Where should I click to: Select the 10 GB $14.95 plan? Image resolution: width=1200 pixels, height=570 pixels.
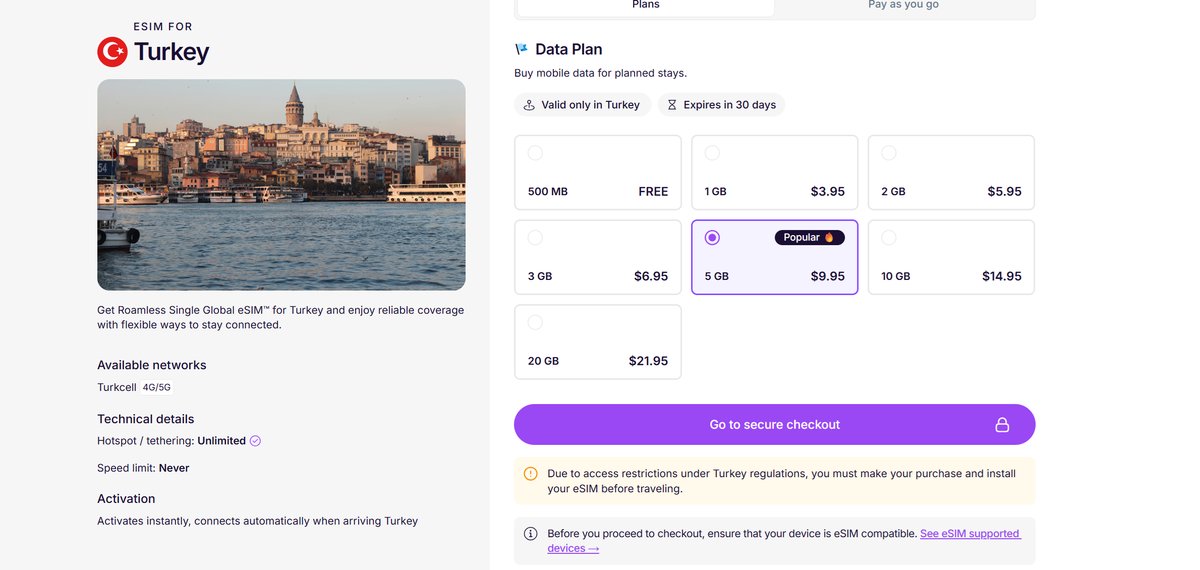click(951, 257)
